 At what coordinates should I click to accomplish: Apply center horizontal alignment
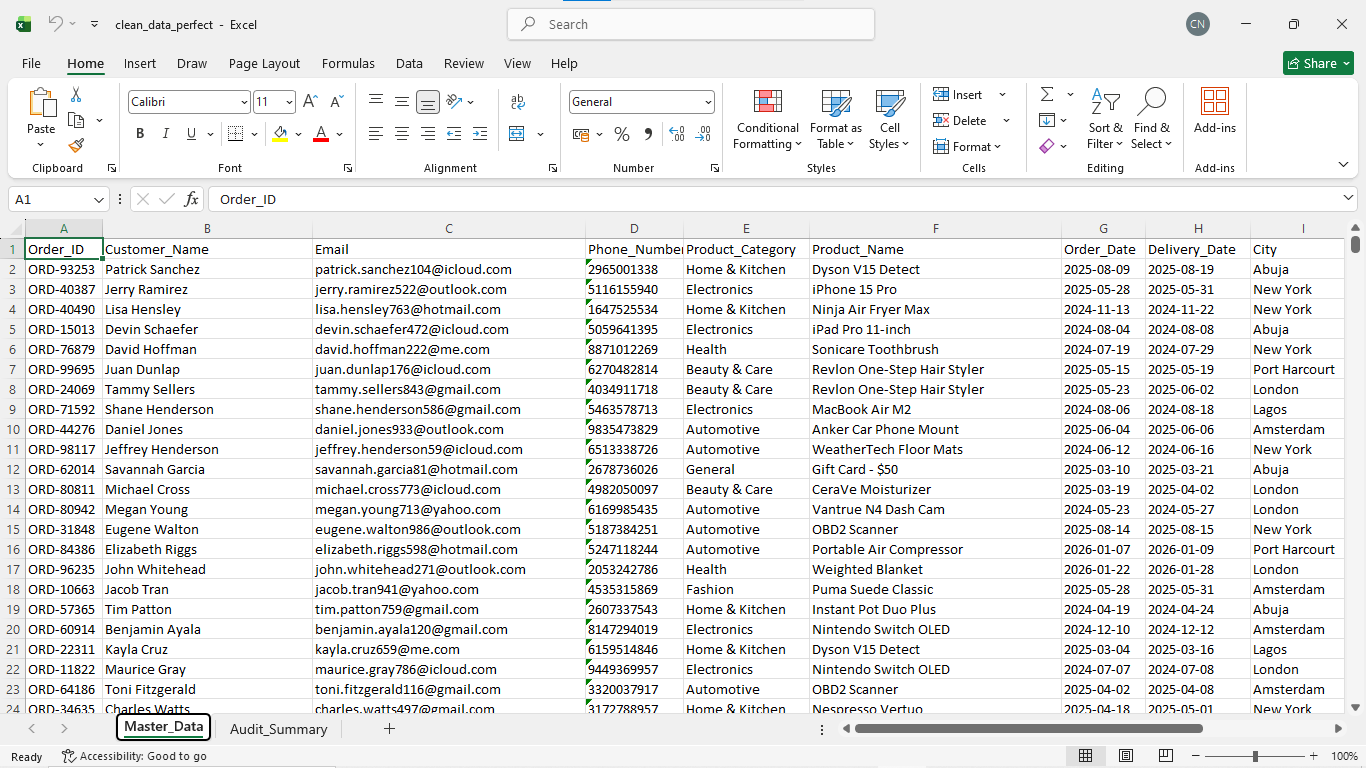tap(402, 134)
